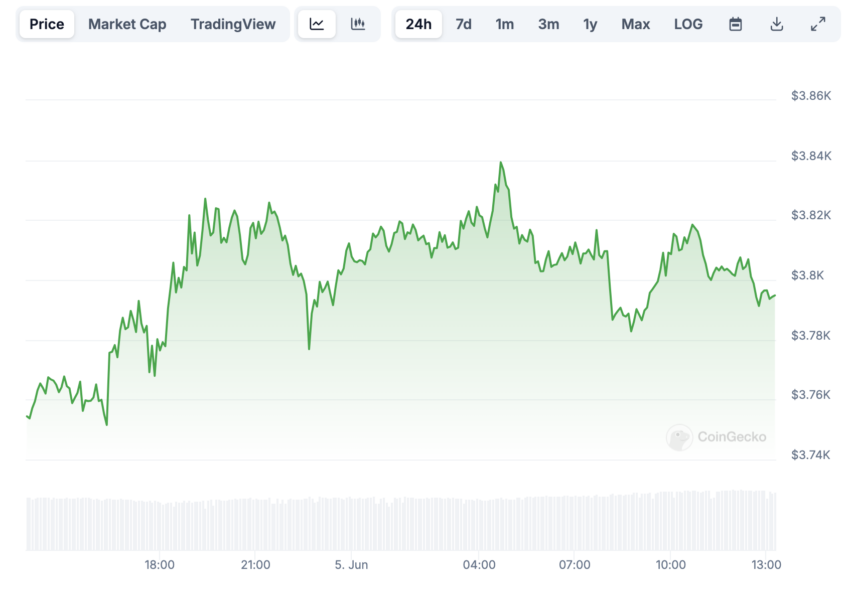The height and width of the screenshot is (591, 850).
Task: Choose the 1y time range
Action: [x=591, y=24]
